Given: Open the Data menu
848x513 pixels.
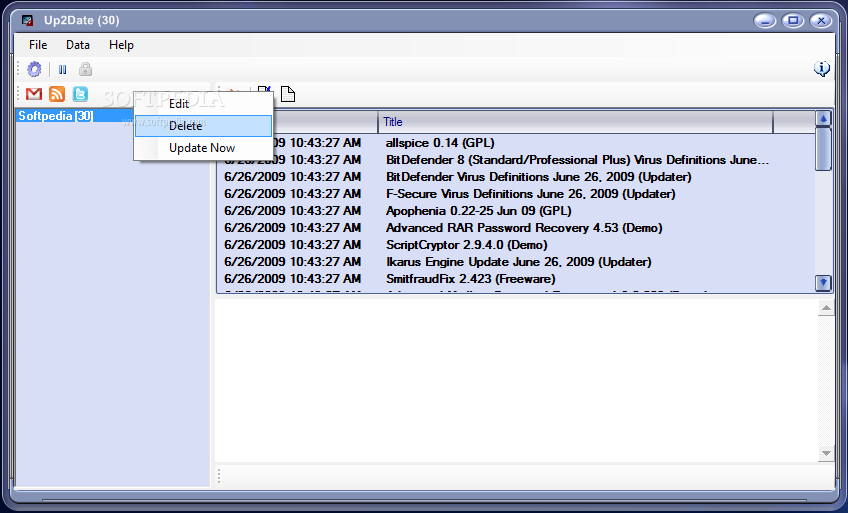Looking at the screenshot, I should pyautogui.click(x=78, y=45).
